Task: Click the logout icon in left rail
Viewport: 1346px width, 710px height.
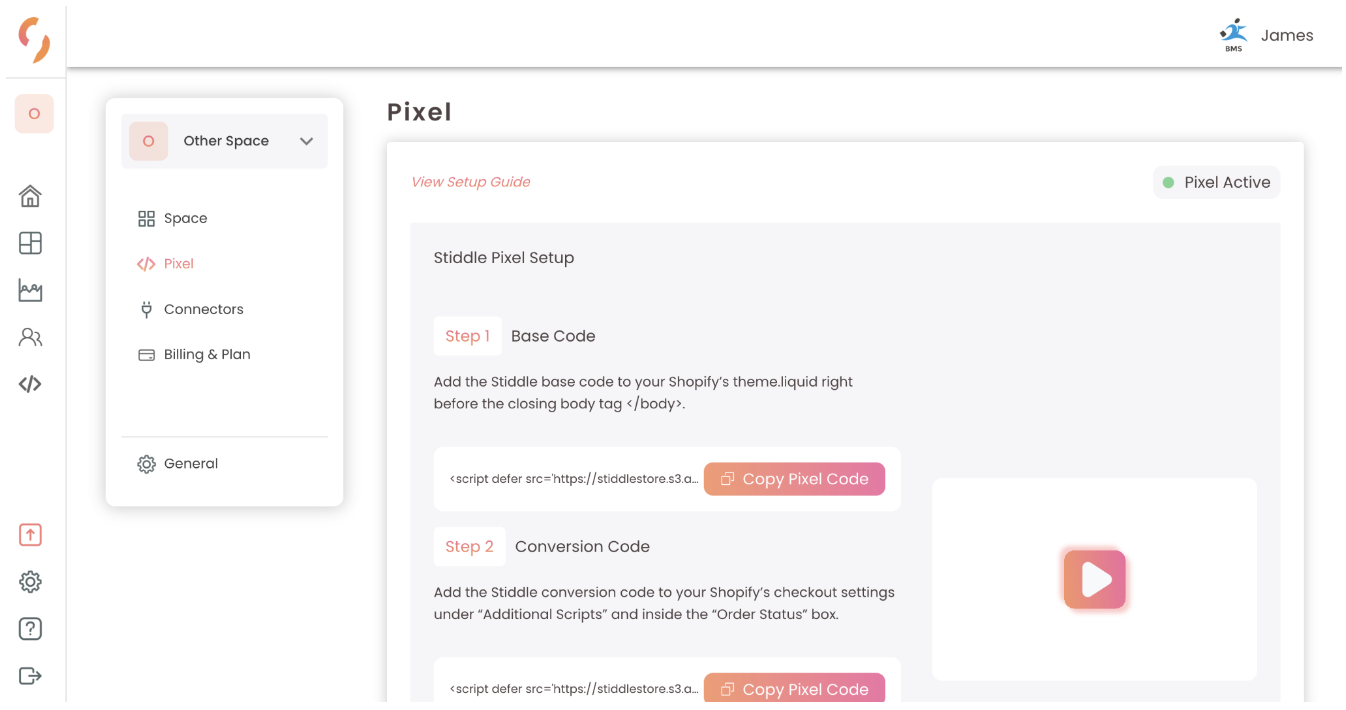Action: pos(31,676)
